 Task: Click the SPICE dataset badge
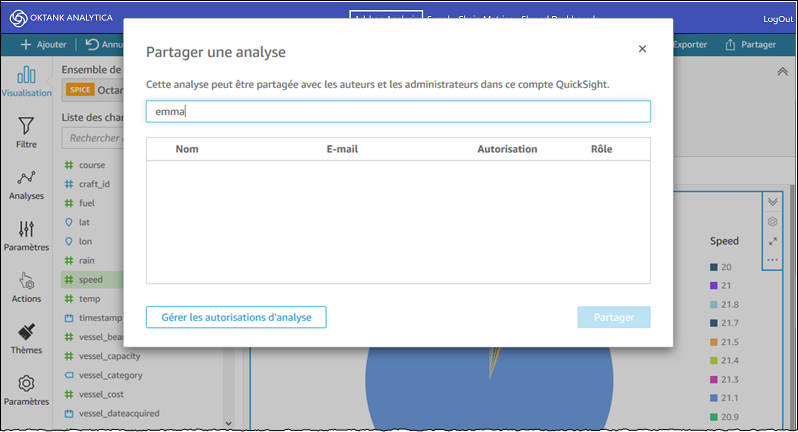[80, 90]
